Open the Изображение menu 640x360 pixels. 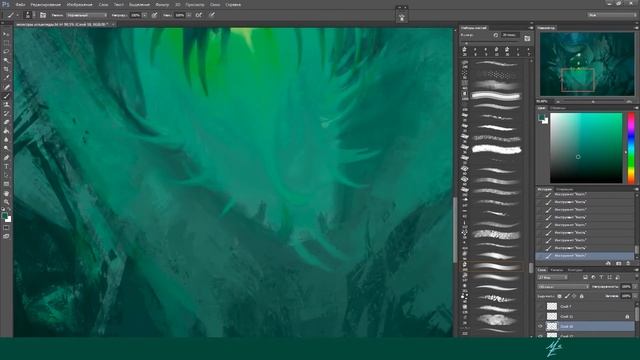click(x=80, y=4)
